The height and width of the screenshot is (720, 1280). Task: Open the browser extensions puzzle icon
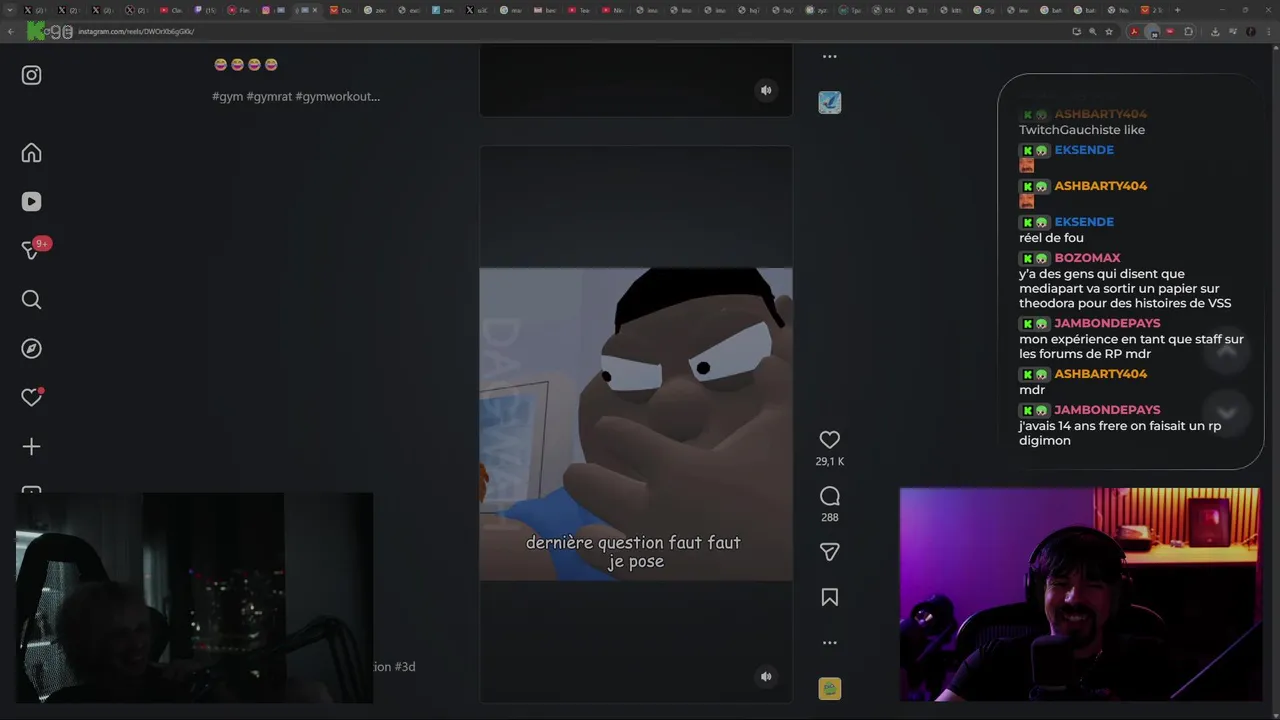pyautogui.click(x=1188, y=31)
